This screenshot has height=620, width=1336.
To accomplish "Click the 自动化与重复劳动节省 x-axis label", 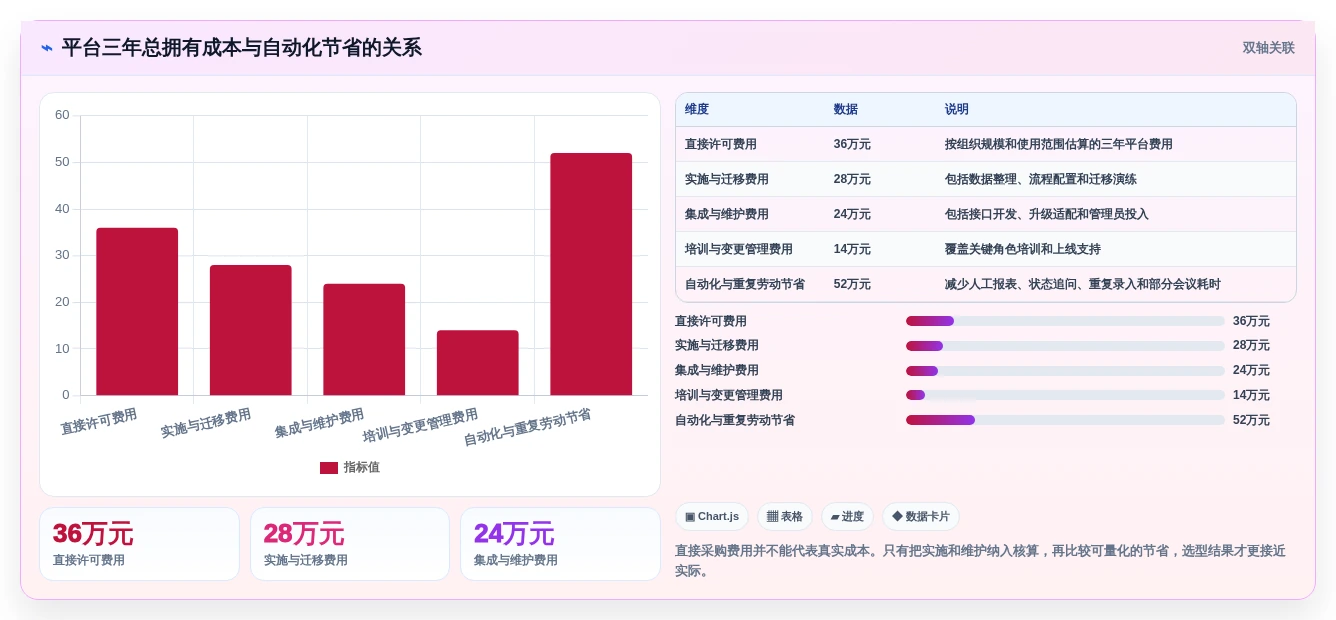I will click(527, 427).
